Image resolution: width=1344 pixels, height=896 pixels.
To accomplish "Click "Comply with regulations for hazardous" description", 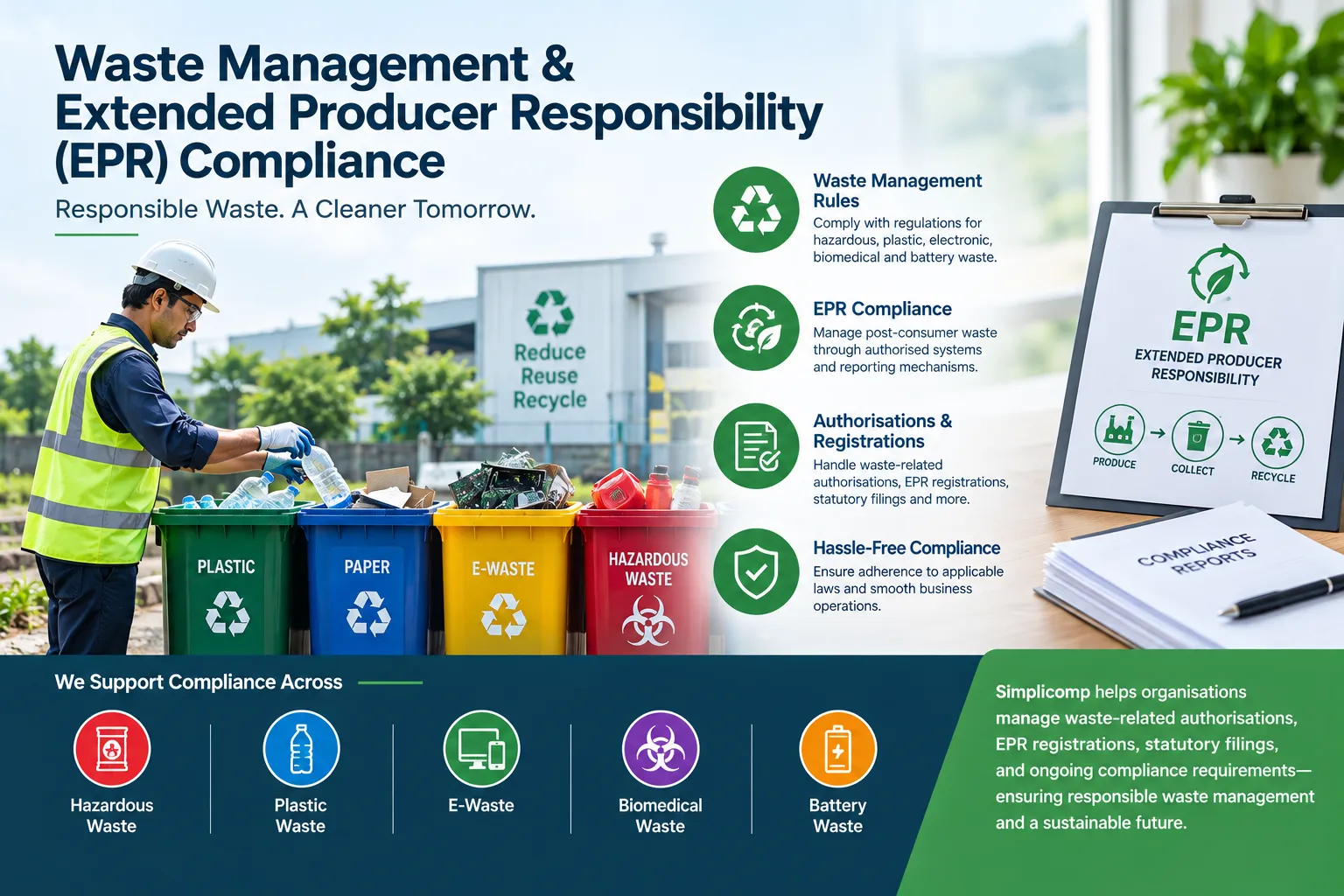I will [x=905, y=240].
